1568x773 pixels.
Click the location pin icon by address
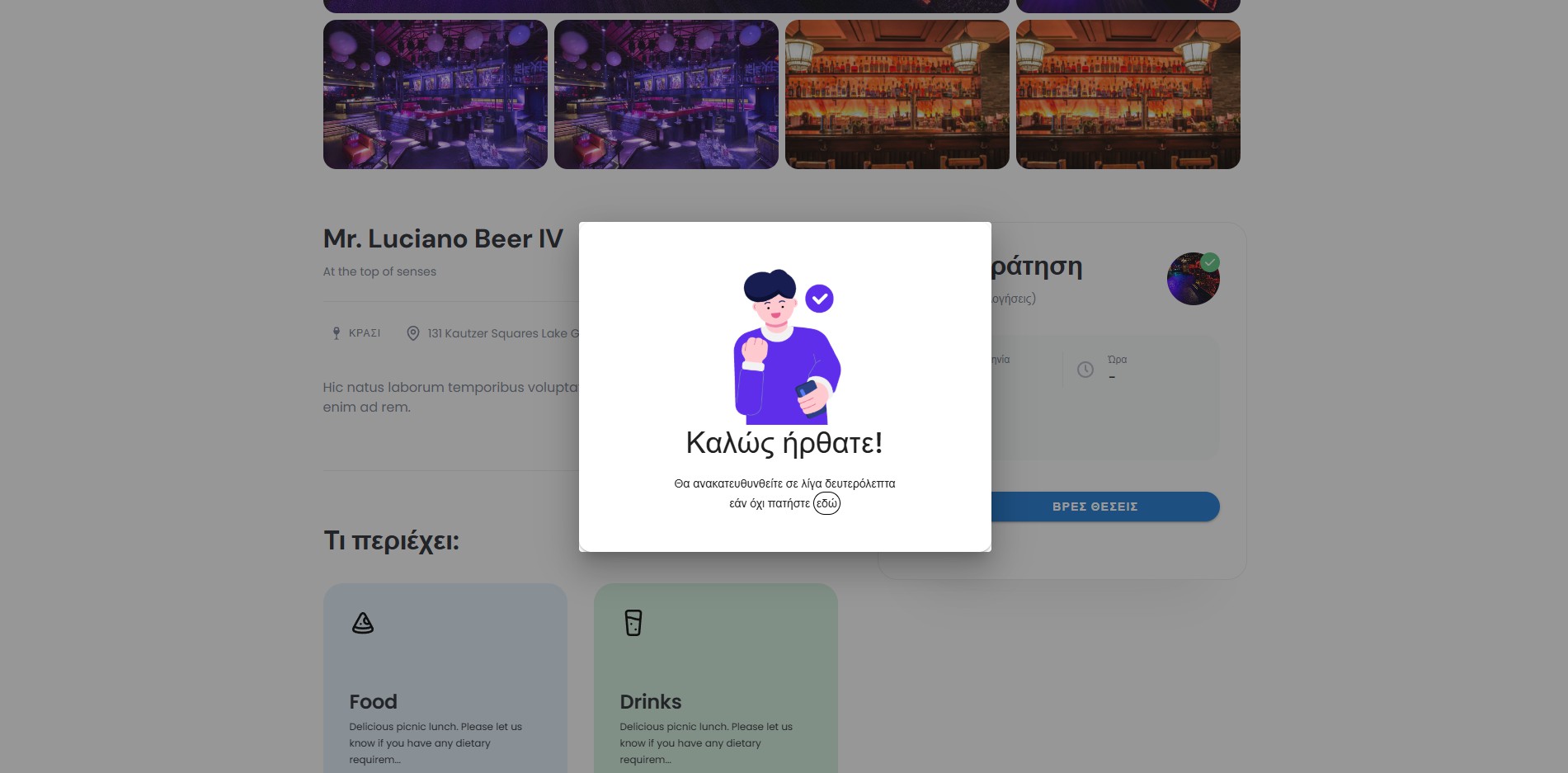point(413,333)
